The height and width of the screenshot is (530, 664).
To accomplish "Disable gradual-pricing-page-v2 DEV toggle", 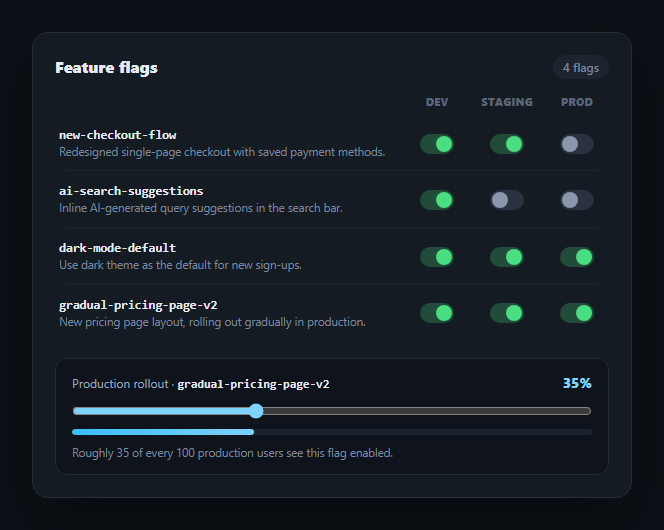I will coord(437,313).
